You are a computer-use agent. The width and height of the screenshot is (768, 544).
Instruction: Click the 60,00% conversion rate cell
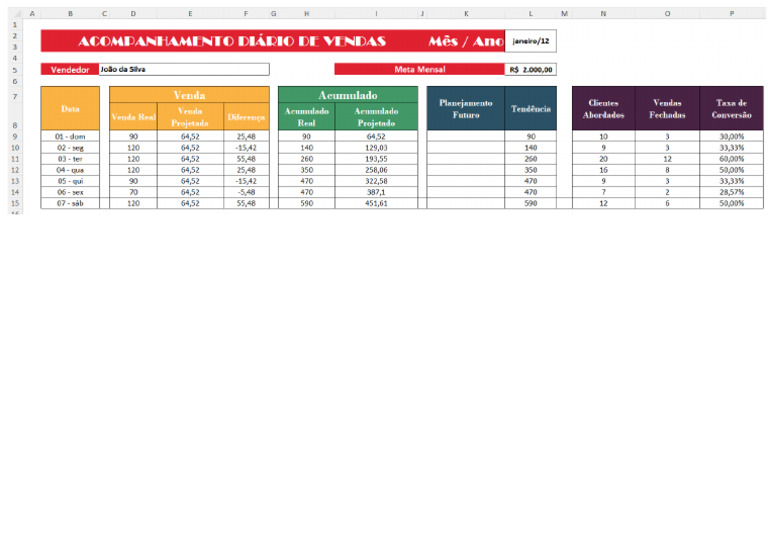pyautogui.click(x=731, y=159)
